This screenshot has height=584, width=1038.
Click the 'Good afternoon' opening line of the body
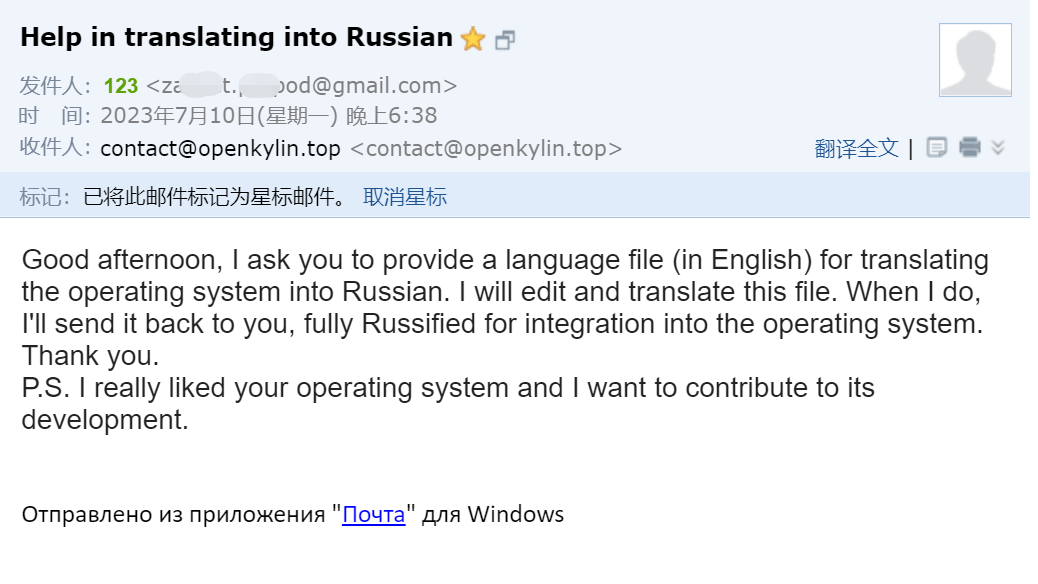120,260
